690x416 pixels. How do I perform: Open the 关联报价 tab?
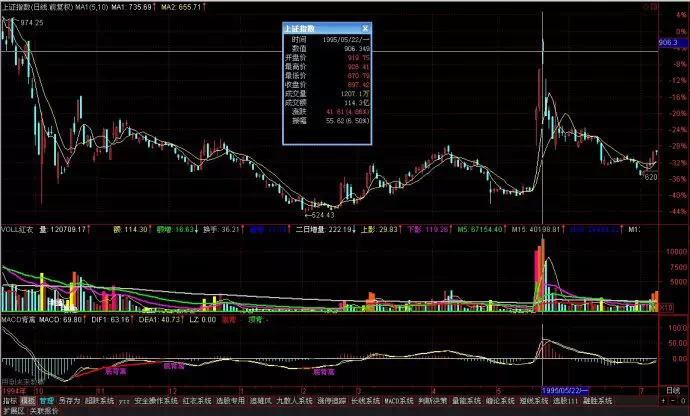(x=44, y=411)
